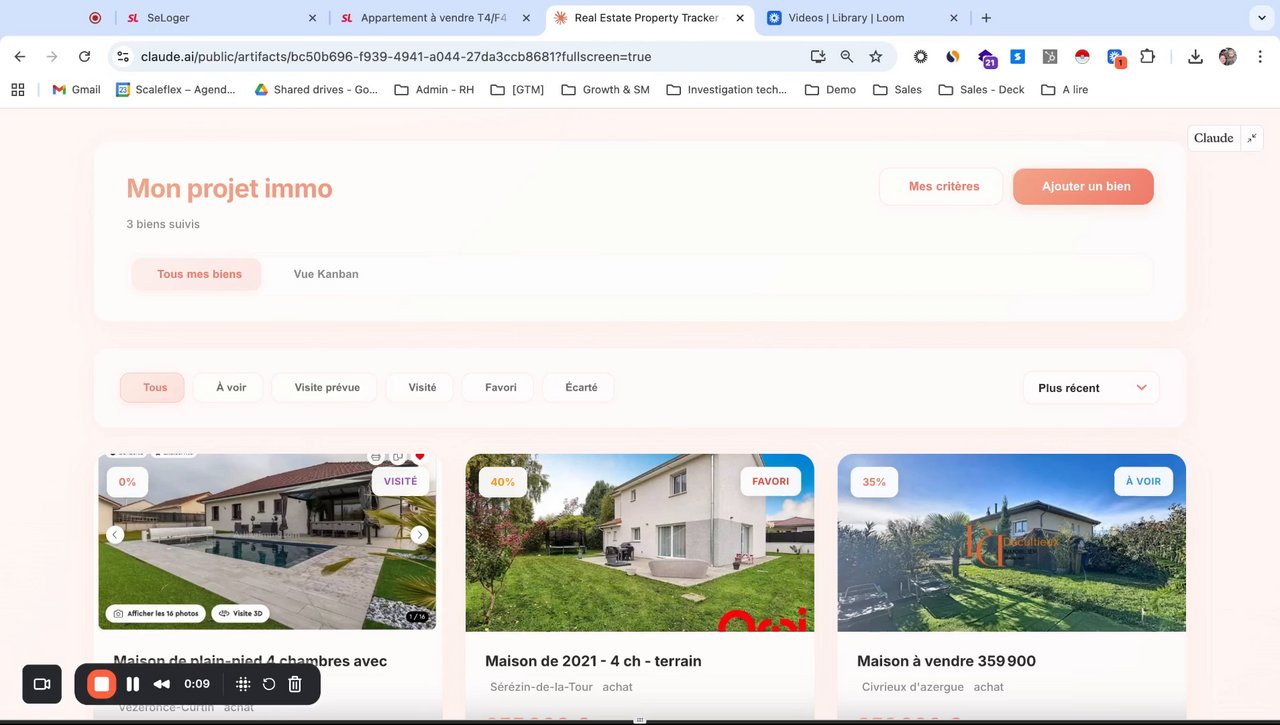Click the FAVORI badge on Sérézin-de-la-Tour house
Image resolution: width=1280 pixels, height=725 pixels.
tap(771, 481)
